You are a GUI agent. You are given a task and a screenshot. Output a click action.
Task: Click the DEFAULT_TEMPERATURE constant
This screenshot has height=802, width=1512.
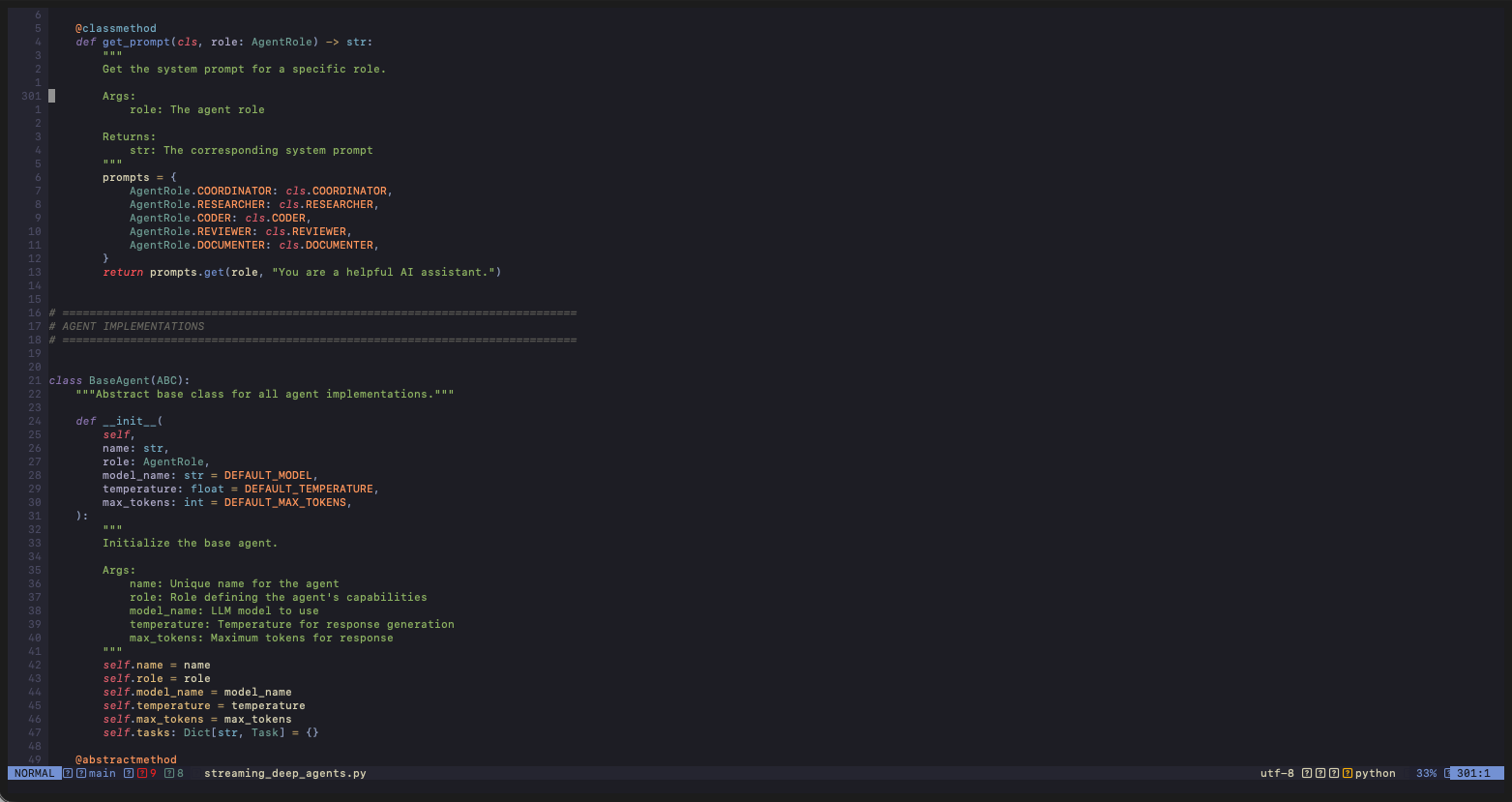[x=309, y=489]
